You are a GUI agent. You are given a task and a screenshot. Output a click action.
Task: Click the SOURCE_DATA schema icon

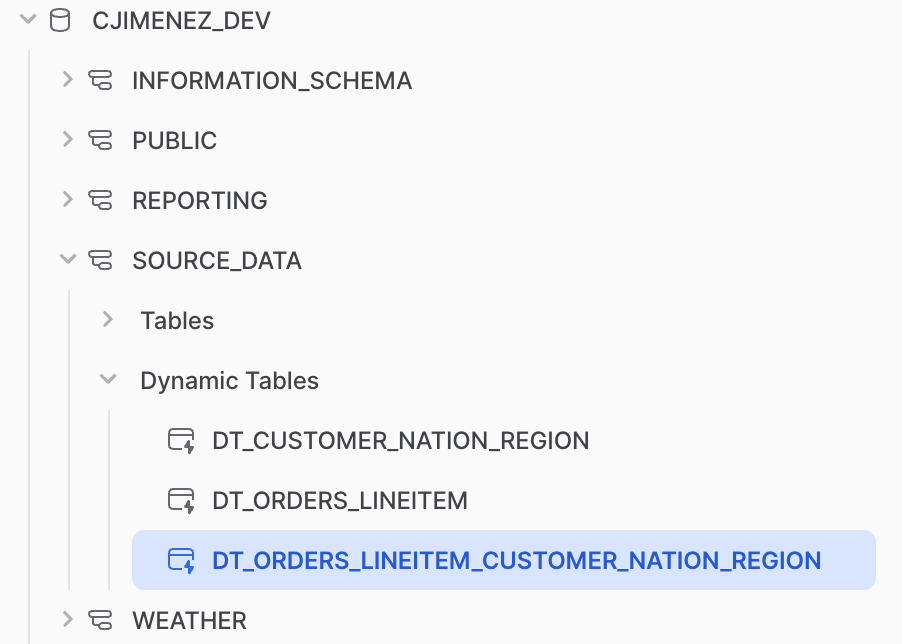pyautogui.click(x=100, y=260)
